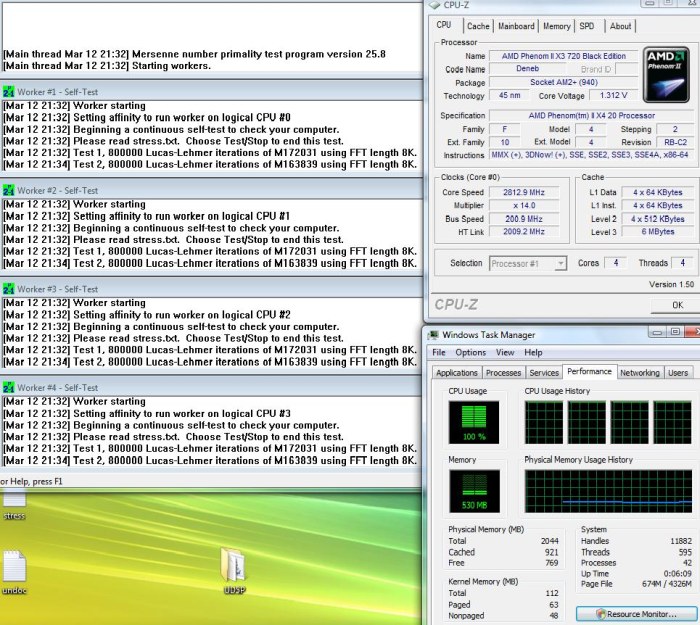Click the Worker #4 - Self-Test title bar

[212, 388]
